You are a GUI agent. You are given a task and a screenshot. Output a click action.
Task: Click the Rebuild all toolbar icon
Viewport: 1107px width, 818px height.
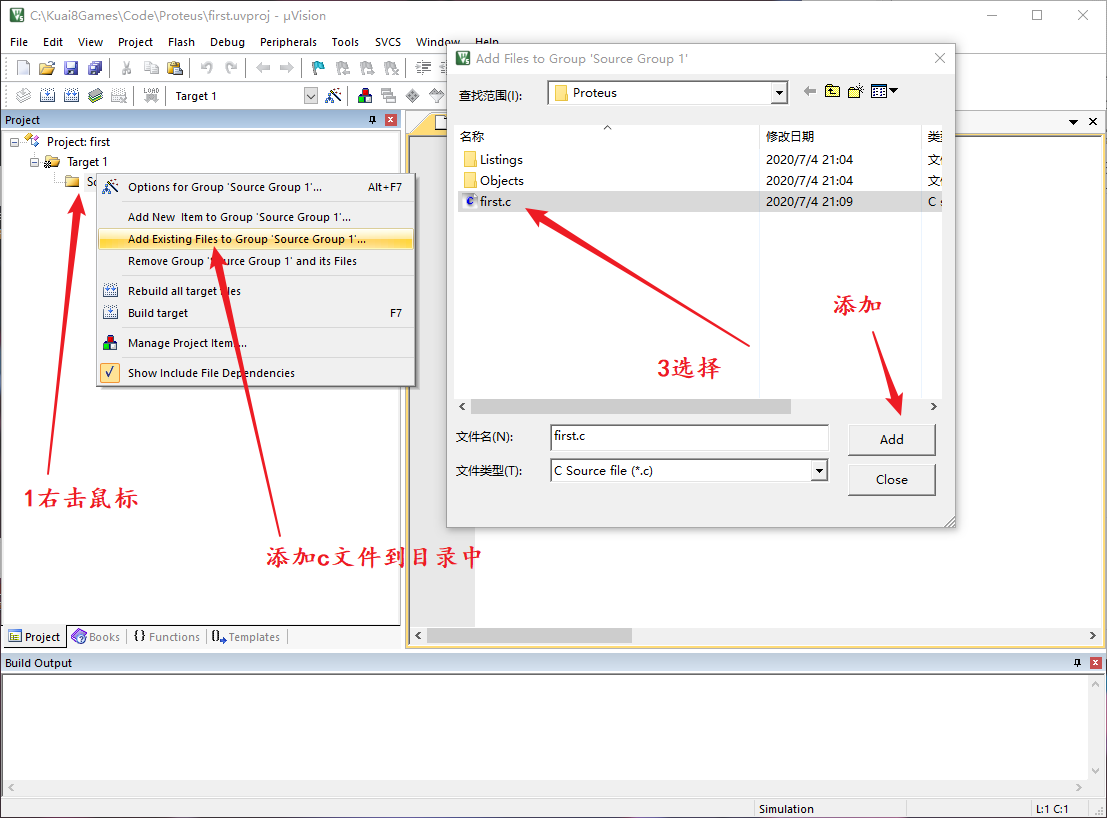(x=71, y=95)
